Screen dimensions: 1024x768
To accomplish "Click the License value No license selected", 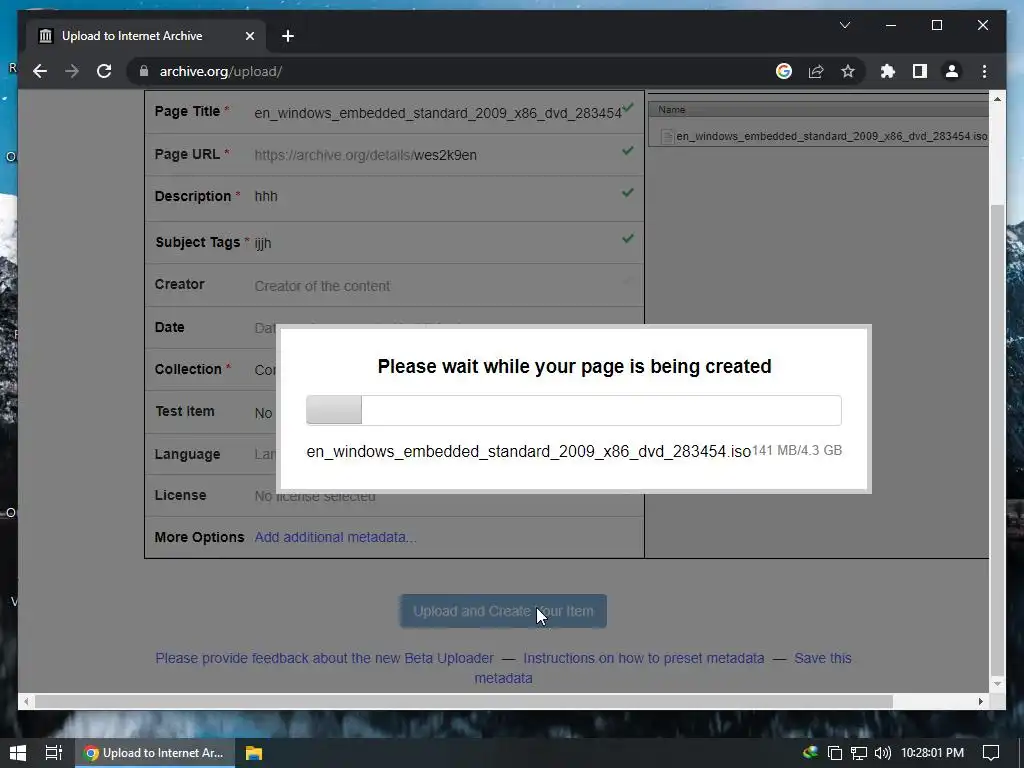I will point(315,496).
